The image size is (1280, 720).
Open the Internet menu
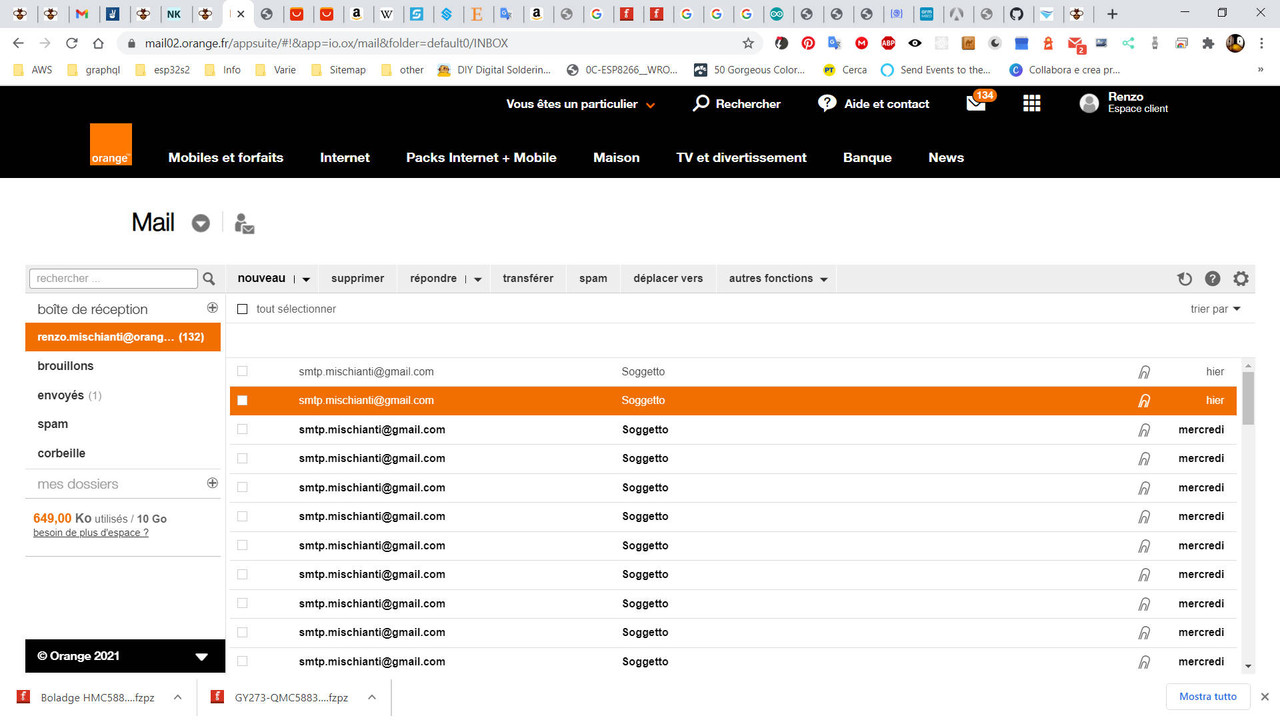(345, 157)
